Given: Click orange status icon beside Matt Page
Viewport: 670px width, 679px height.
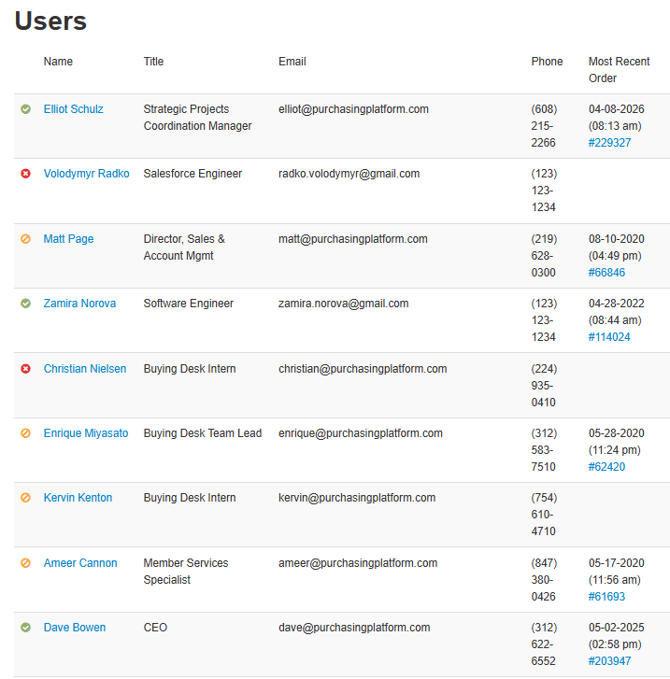Looking at the screenshot, I should 26,239.
